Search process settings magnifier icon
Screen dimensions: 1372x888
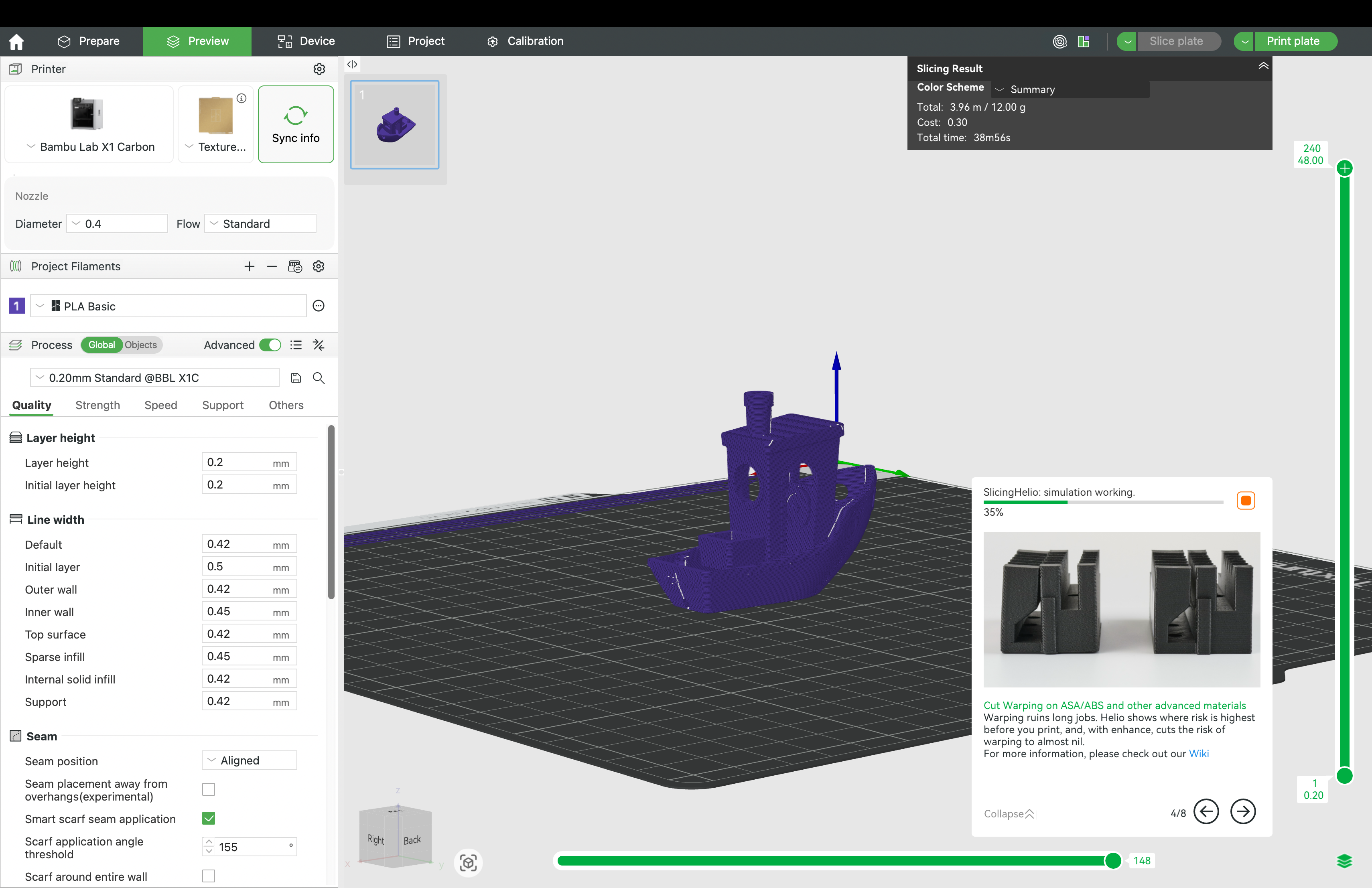coord(319,378)
